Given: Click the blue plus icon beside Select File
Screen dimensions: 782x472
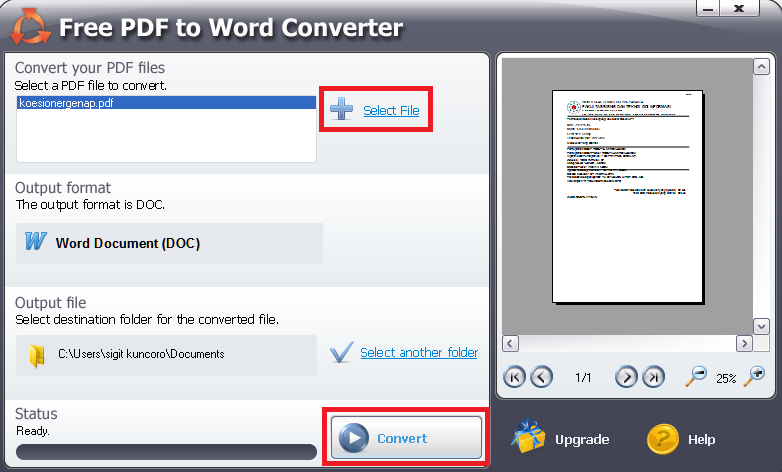Looking at the screenshot, I should point(342,109).
